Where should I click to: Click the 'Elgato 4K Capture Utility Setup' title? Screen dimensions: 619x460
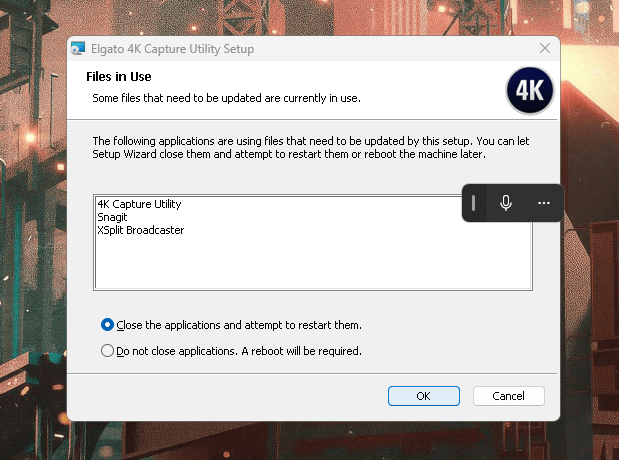pos(173,49)
